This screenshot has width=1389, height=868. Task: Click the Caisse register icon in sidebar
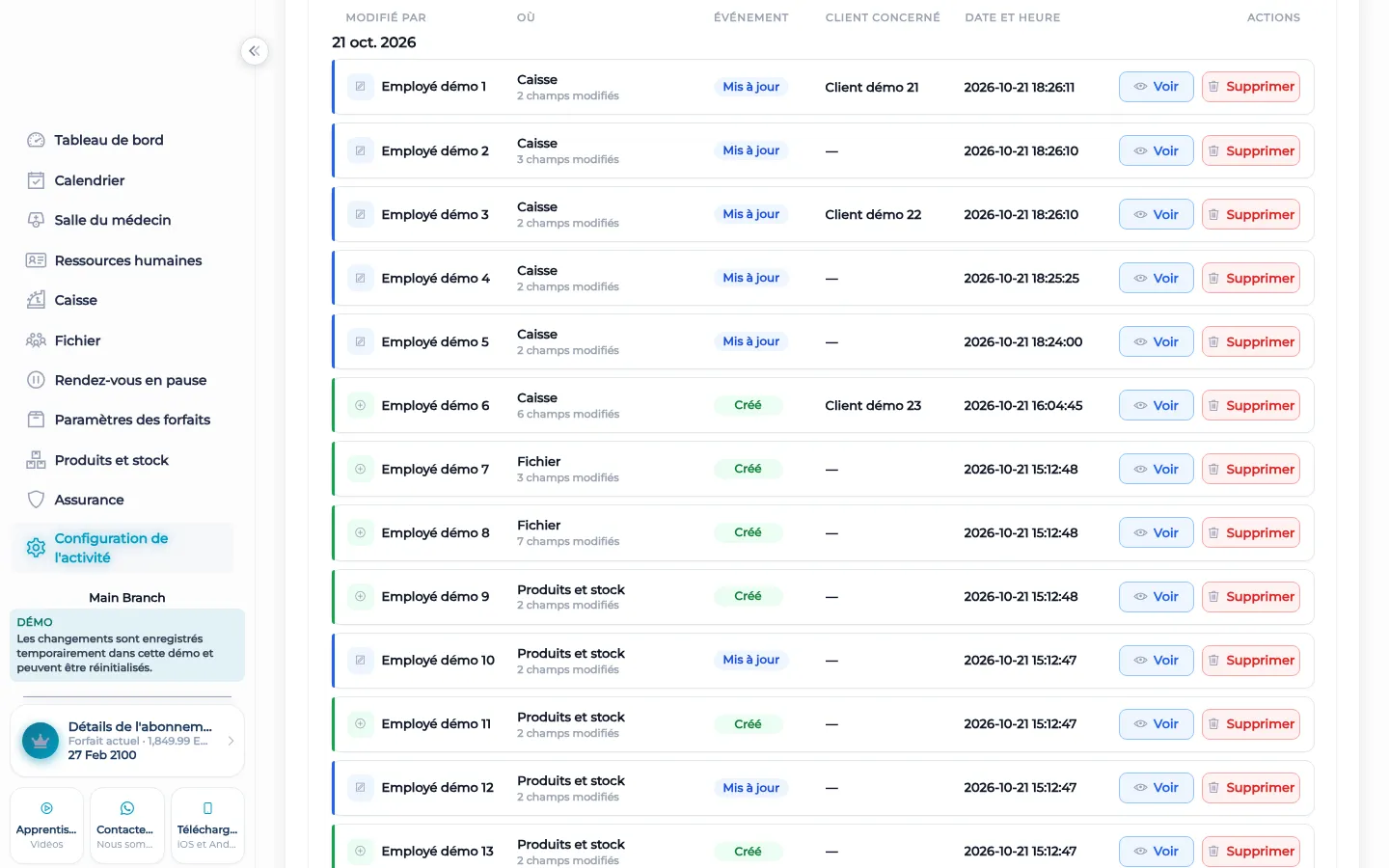pos(36,300)
